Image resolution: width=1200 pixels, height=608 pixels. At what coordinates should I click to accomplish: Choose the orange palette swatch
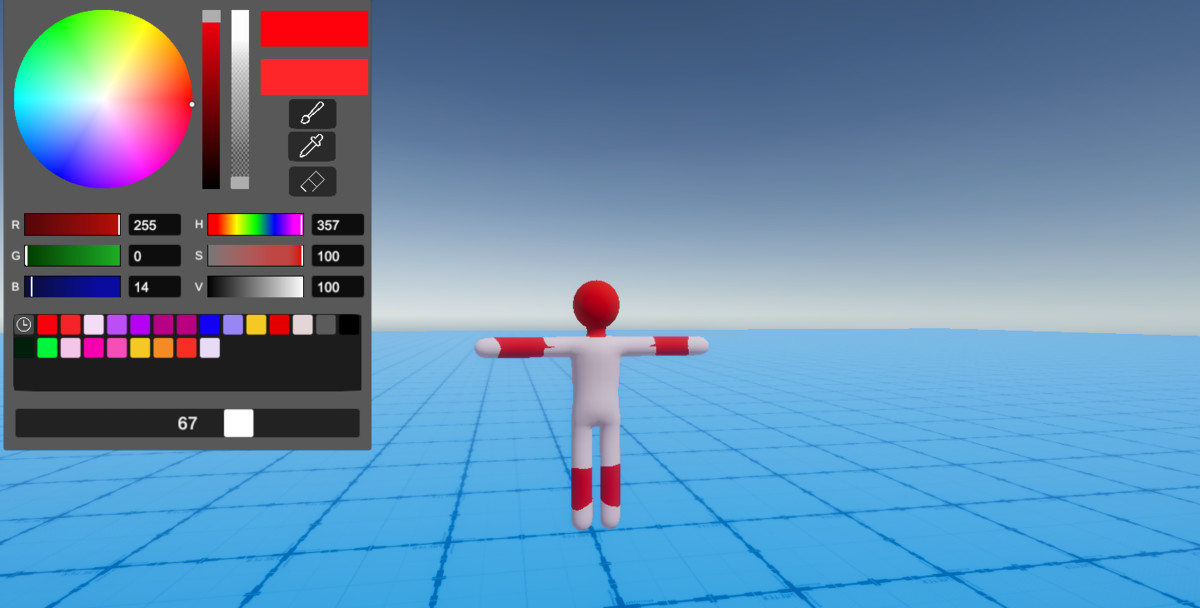(x=163, y=348)
